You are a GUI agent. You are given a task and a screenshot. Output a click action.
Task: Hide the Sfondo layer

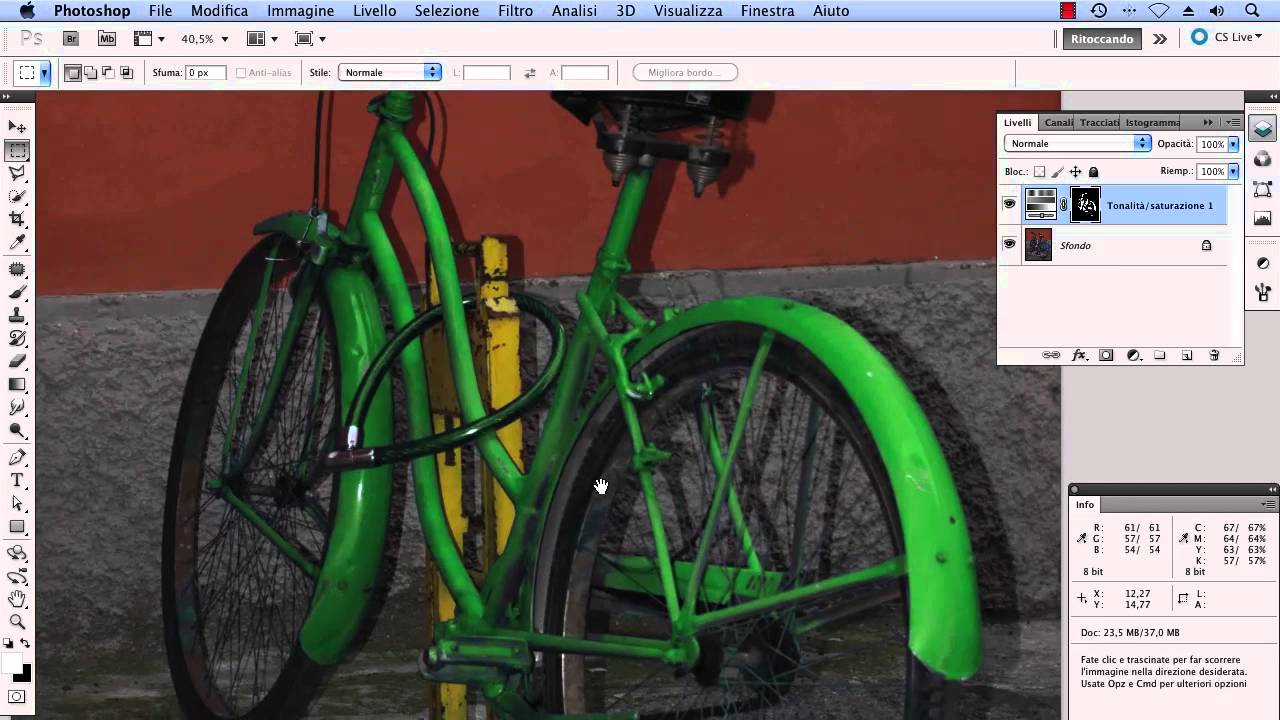[x=1009, y=244]
